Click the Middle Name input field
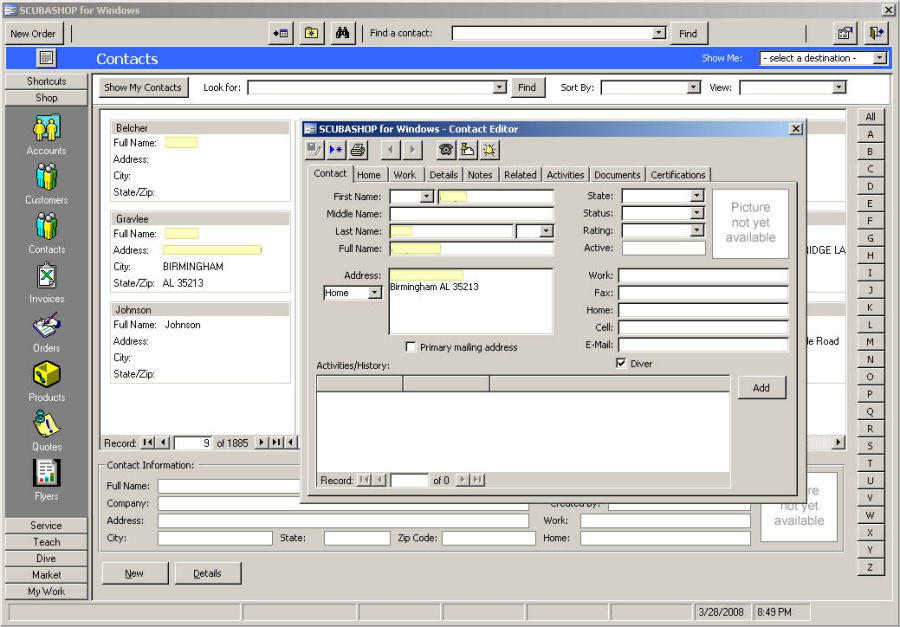The image size is (900, 627). pyautogui.click(x=471, y=214)
